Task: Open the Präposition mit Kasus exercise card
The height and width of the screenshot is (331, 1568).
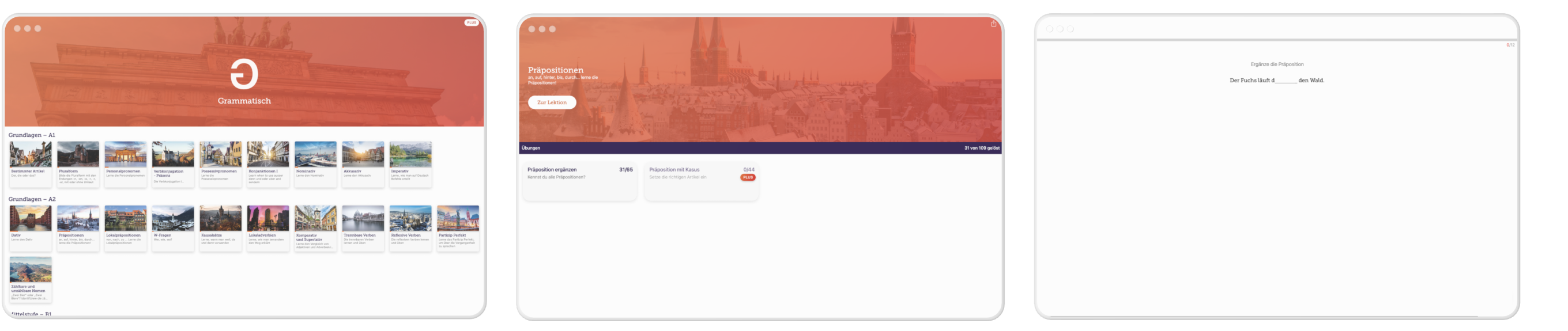Action: 701,181
